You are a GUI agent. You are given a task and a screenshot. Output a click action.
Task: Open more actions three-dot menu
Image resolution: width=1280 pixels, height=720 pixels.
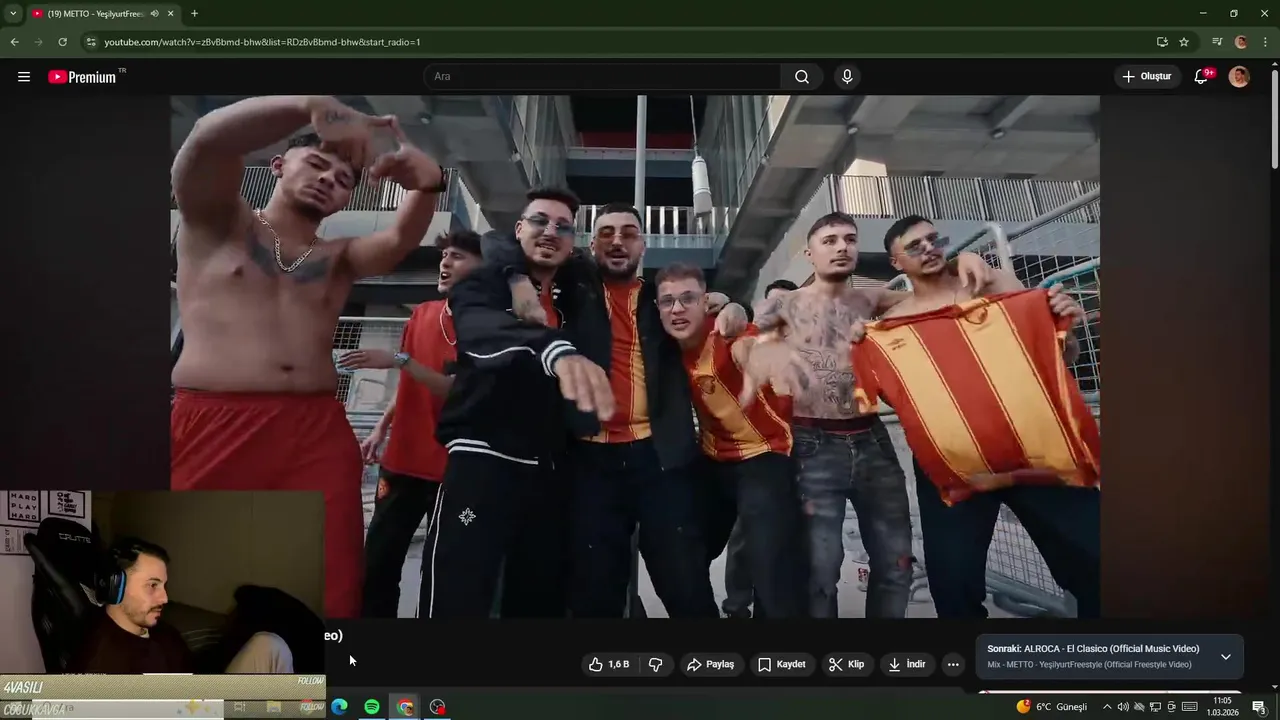click(953, 664)
